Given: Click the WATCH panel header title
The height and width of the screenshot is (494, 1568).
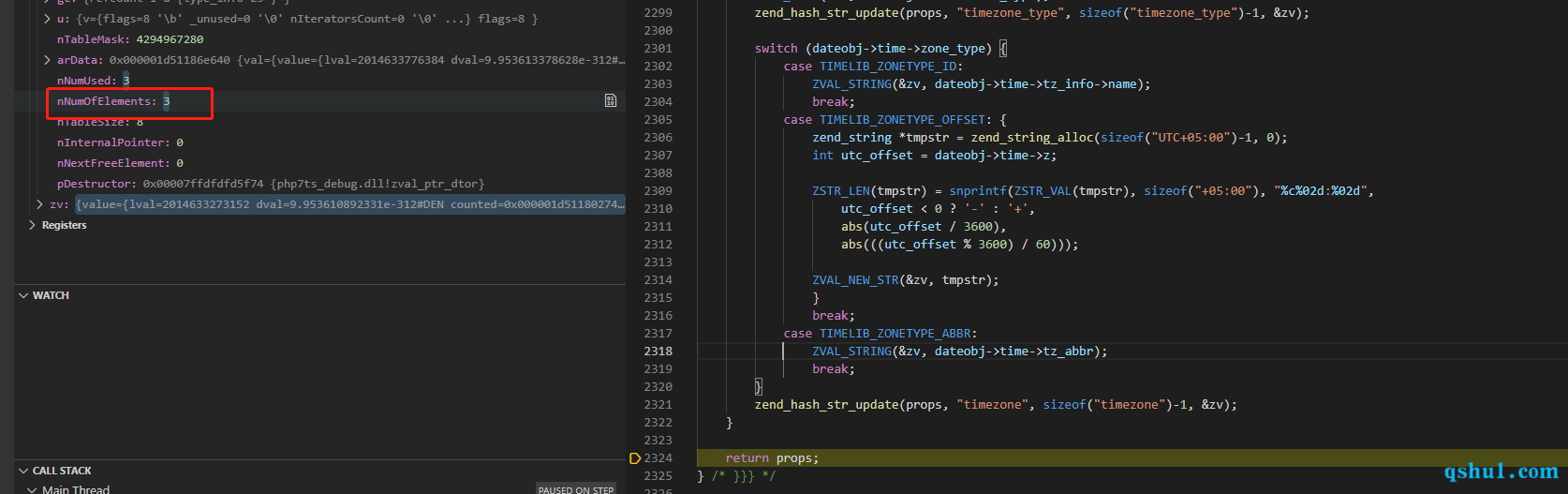Looking at the screenshot, I should point(51,295).
